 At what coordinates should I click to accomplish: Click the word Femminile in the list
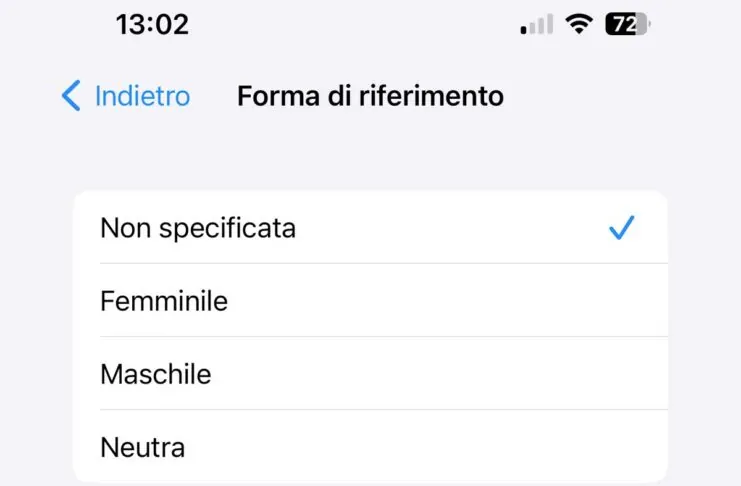click(x=164, y=300)
